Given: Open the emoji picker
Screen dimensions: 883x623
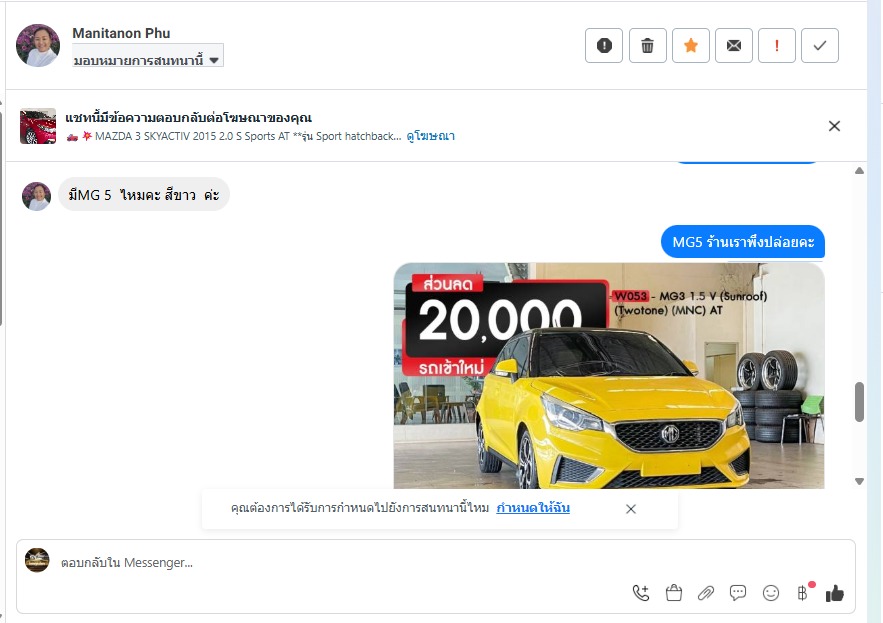Looking at the screenshot, I should 770,593.
